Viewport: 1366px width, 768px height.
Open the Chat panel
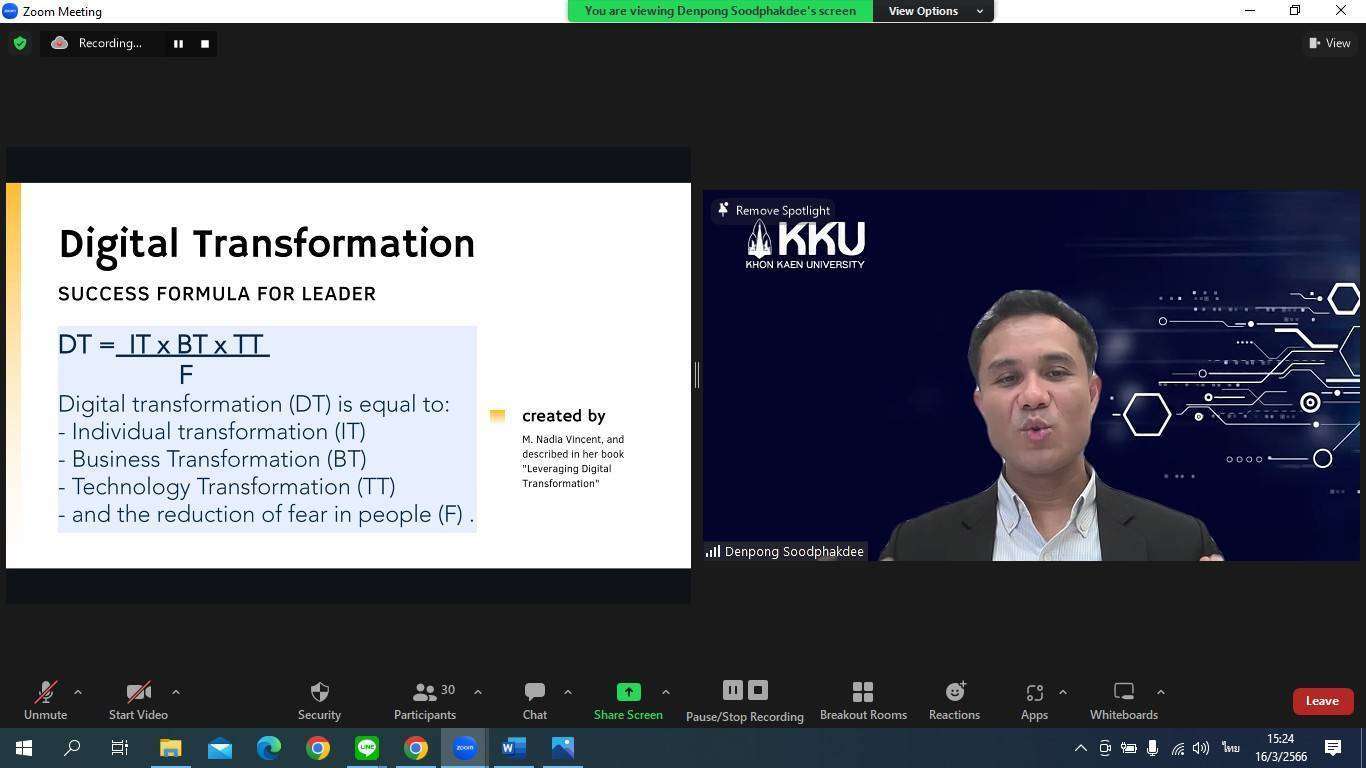pyautogui.click(x=535, y=701)
